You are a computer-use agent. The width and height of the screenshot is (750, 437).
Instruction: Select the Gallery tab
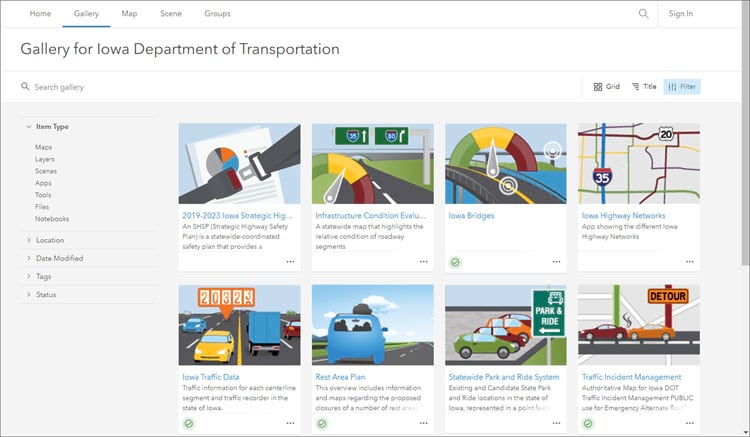tap(86, 13)
